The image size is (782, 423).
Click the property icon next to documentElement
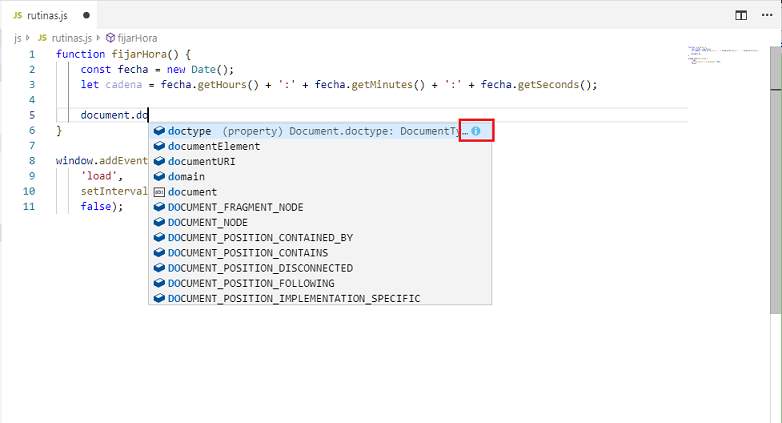(x=159, y=146)
